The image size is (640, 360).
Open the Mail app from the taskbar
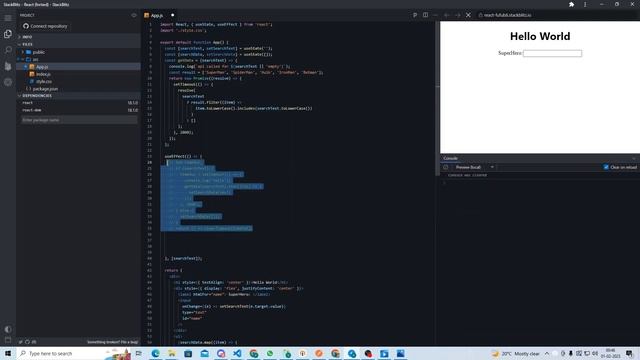(x=204, y=353)
